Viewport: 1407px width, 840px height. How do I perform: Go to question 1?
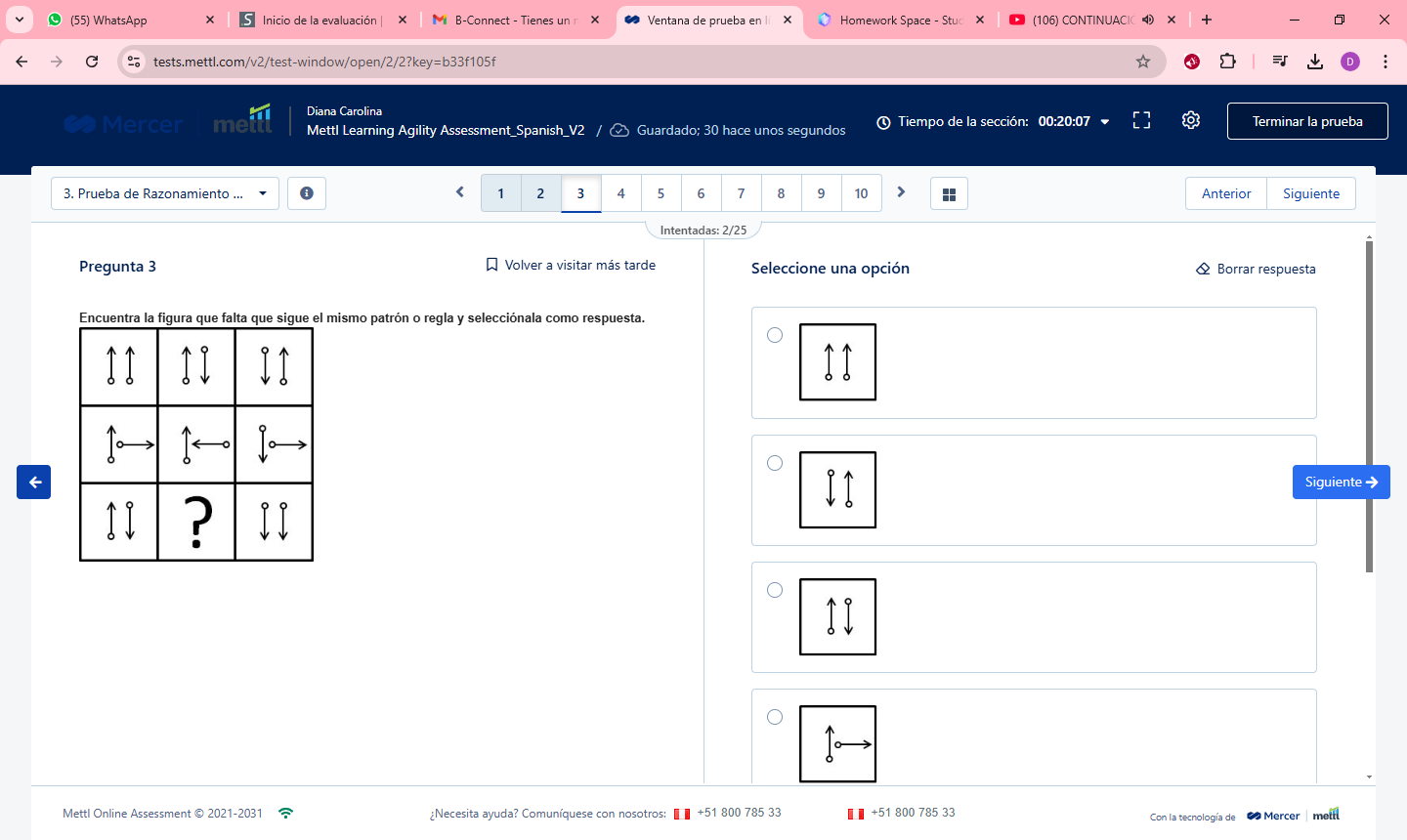tap(501, 193)
